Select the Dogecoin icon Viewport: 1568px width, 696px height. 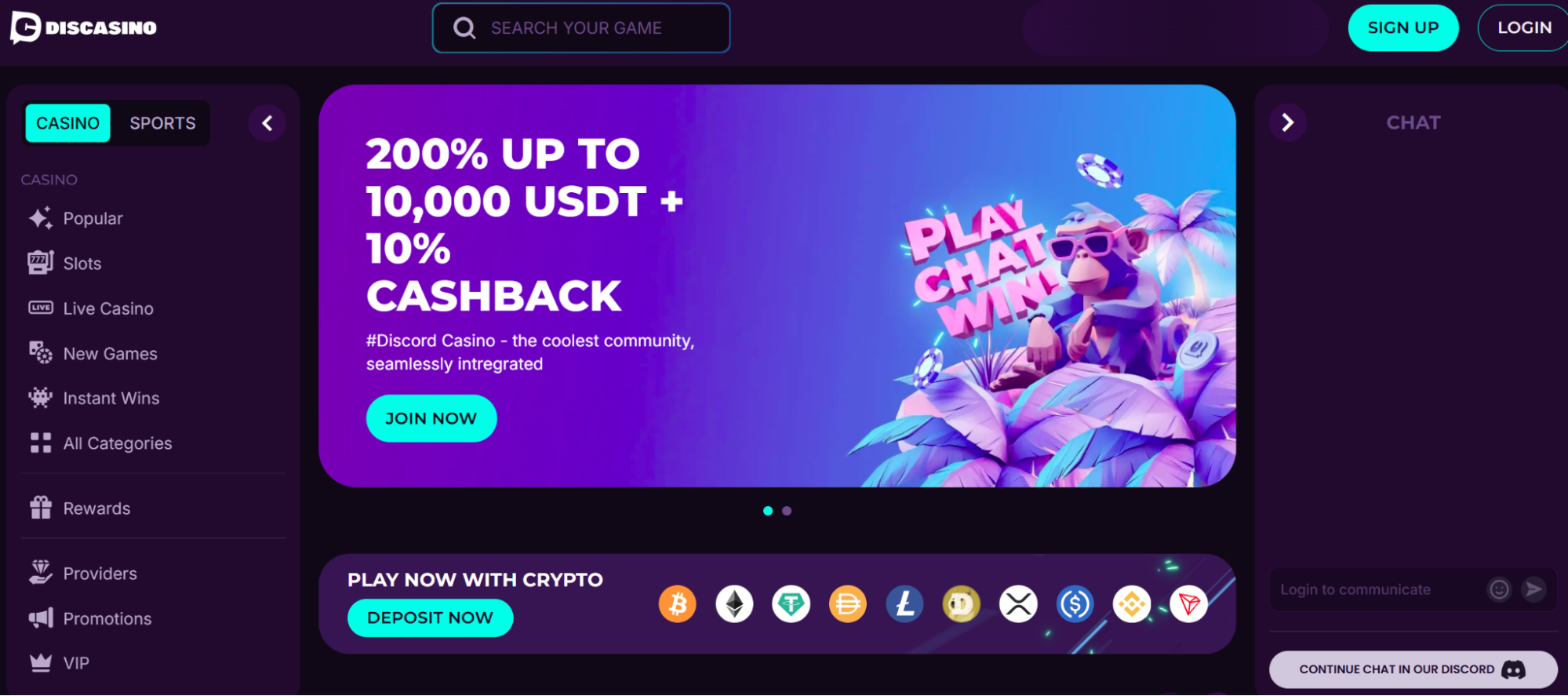[961, 605]
